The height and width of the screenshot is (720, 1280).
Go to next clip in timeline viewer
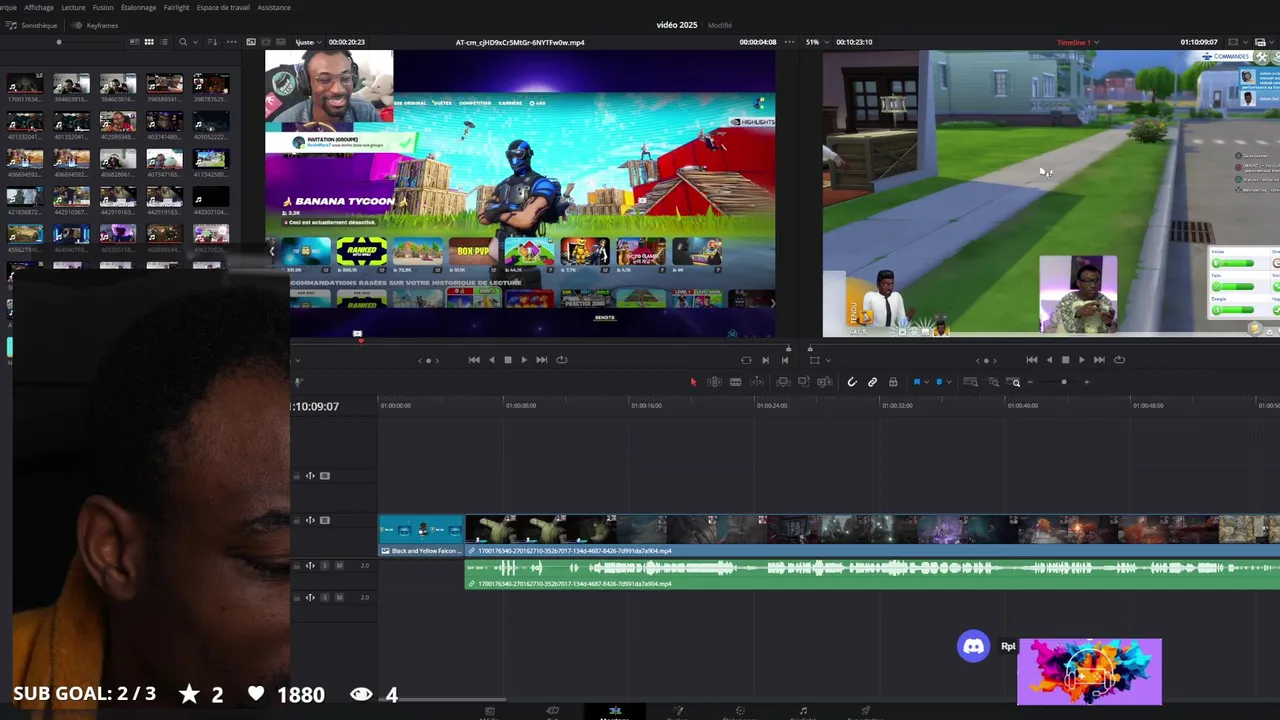click(1099, 360)
